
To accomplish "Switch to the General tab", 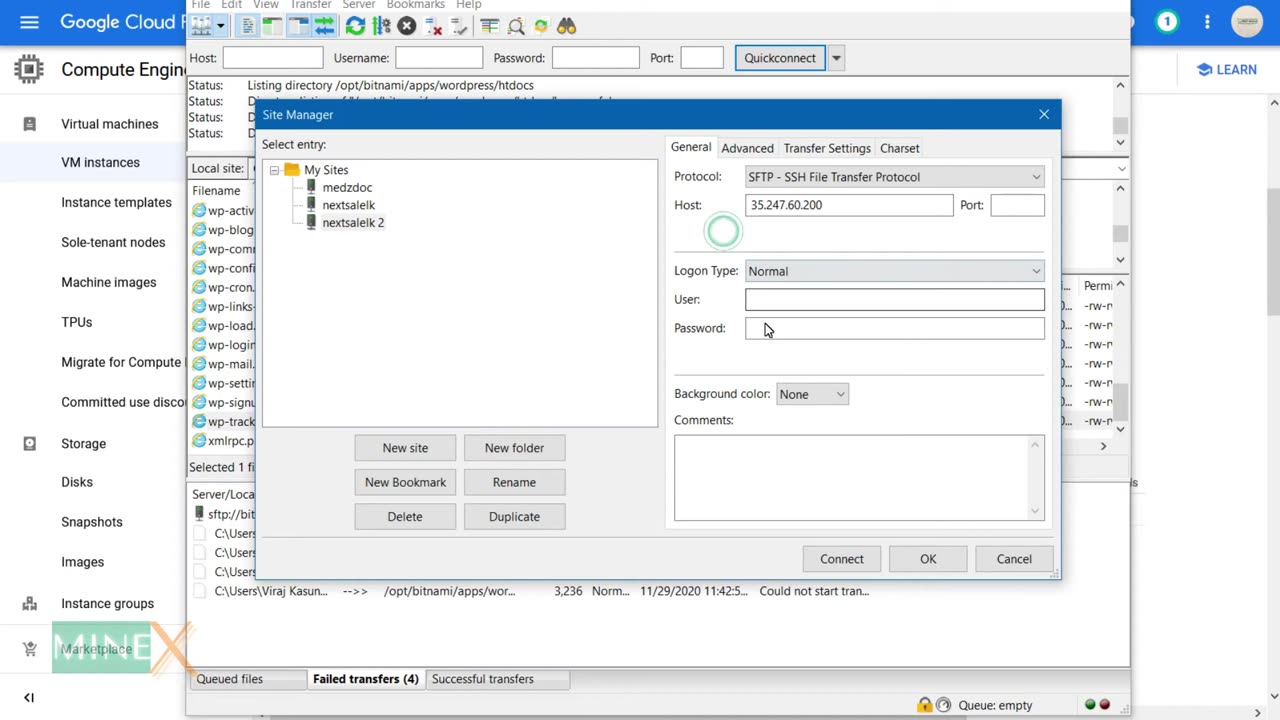I will pyautogui.click(x=691, y=147).
